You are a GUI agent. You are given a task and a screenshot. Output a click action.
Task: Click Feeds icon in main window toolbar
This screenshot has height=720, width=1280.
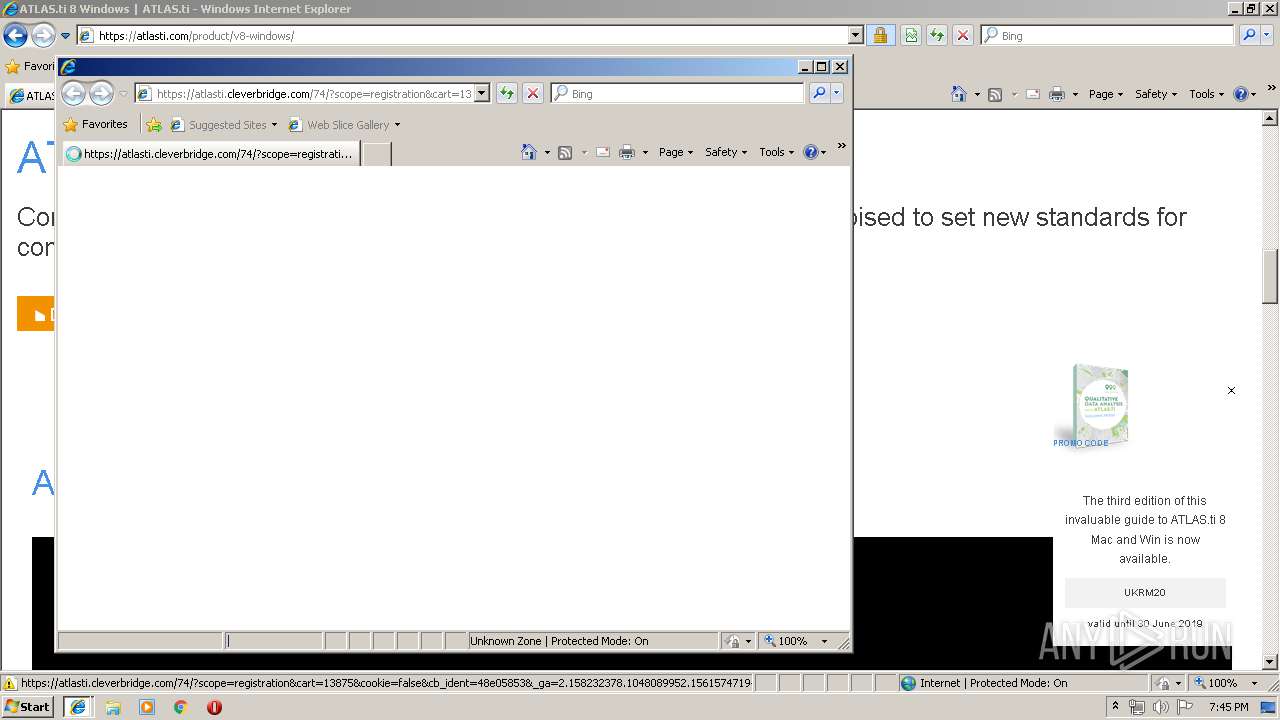pyautogui.click(x=995, y=94)
